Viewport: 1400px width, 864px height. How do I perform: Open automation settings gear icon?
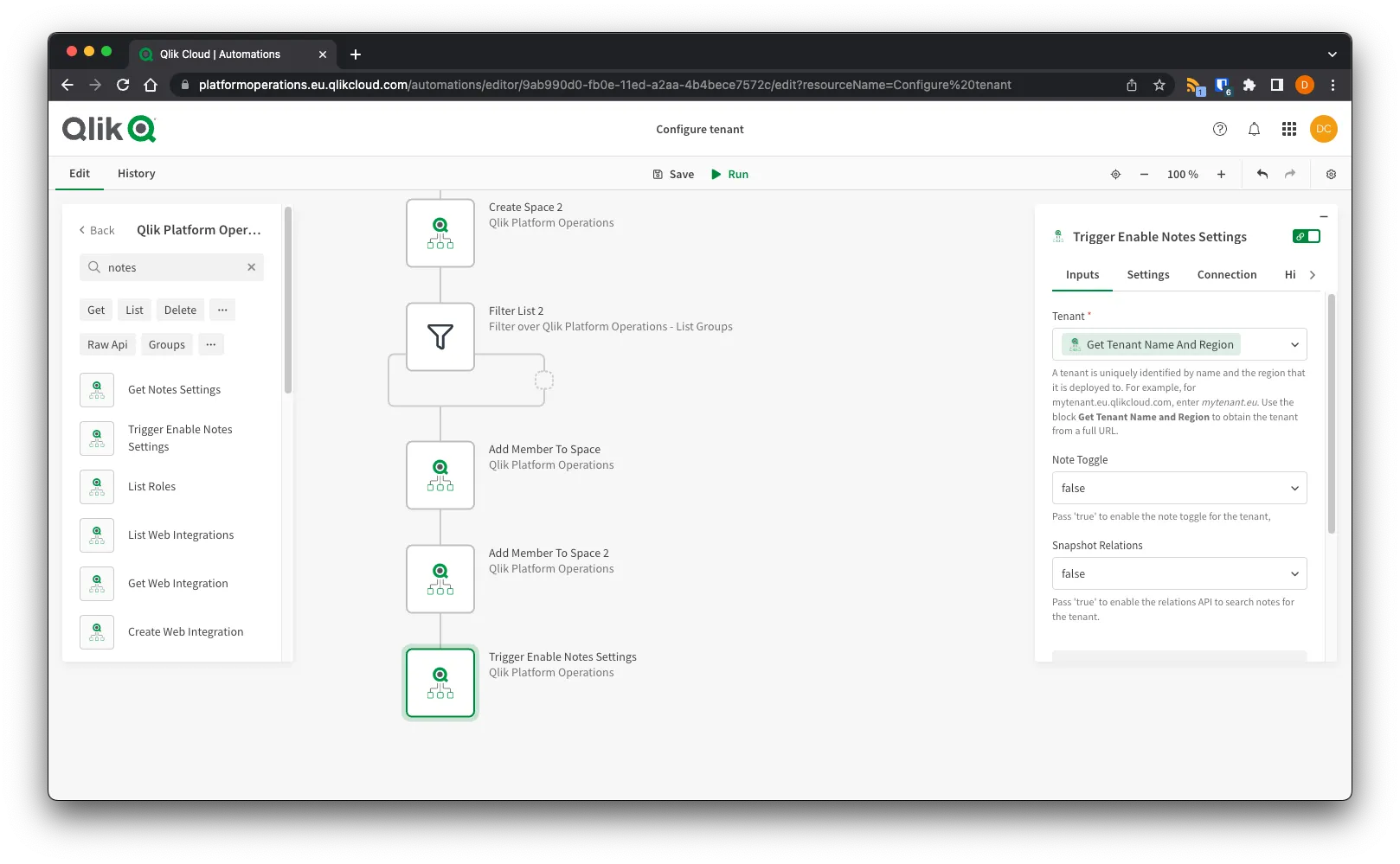pyautogui.click(x=1331, y=174)
